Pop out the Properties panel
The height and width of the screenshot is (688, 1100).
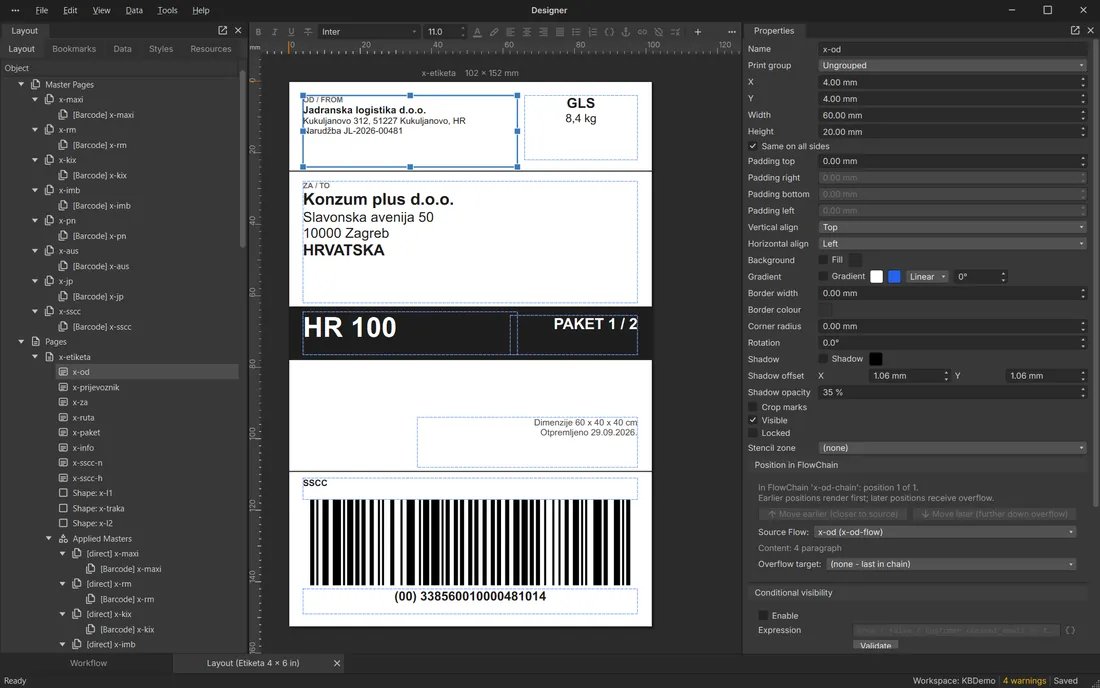(x=1075, y=30)
